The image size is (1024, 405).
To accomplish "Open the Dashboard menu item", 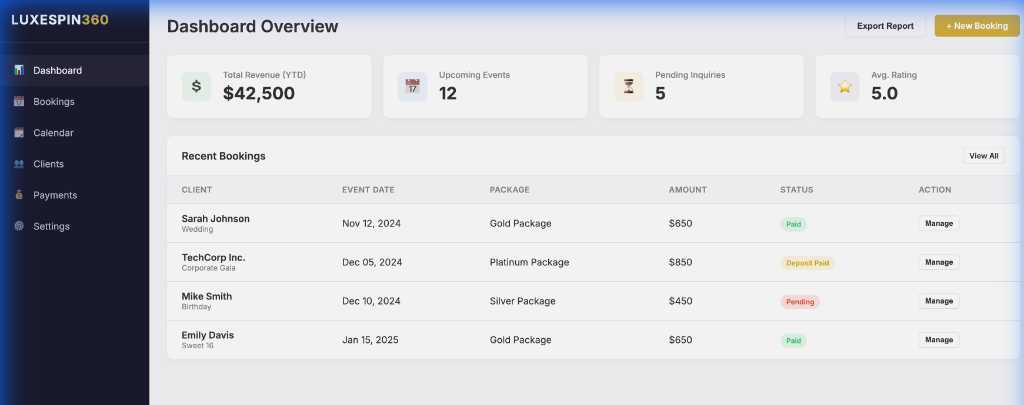I will [74, 70].
